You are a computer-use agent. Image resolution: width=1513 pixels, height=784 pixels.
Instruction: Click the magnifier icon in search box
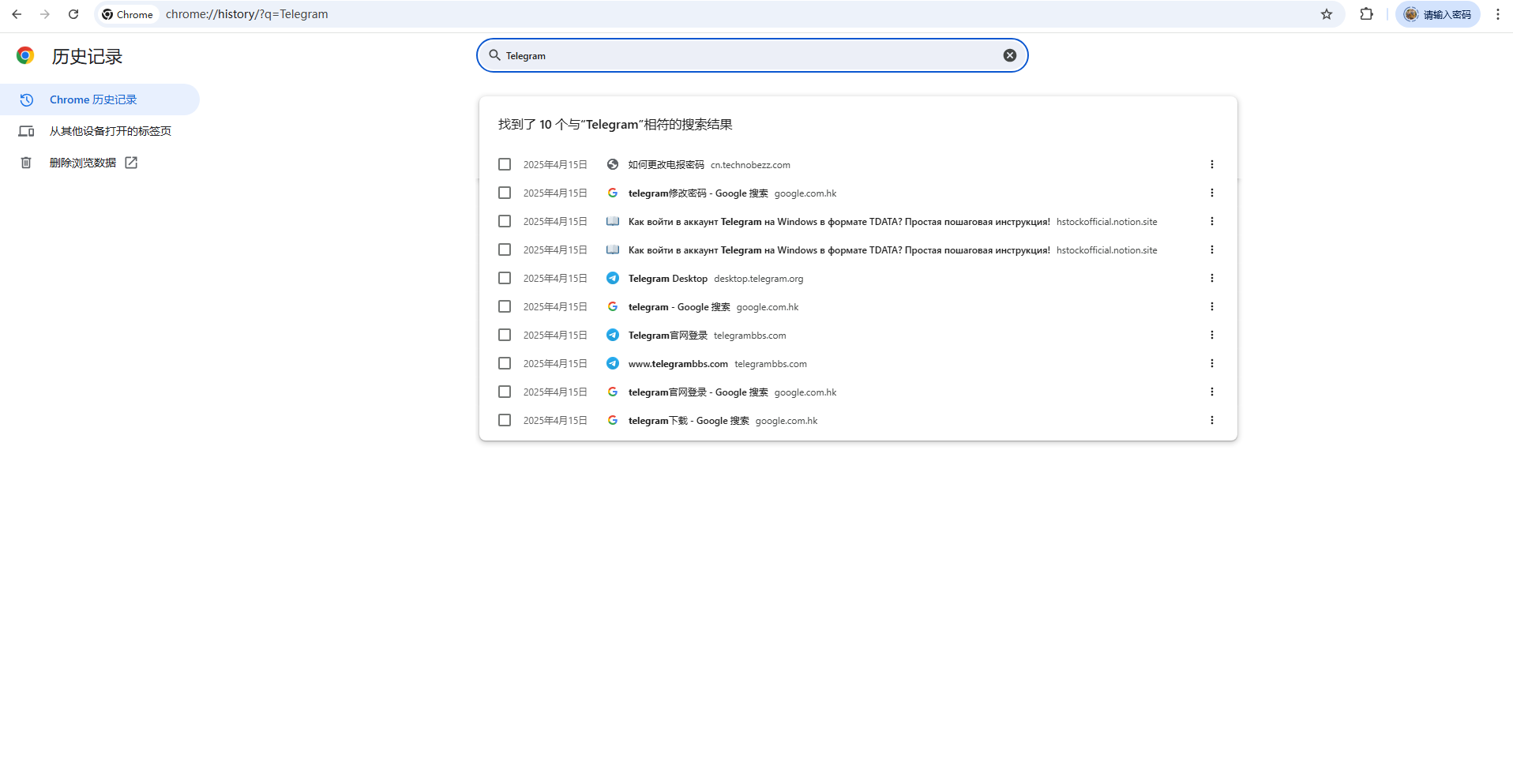click(494, 55)
